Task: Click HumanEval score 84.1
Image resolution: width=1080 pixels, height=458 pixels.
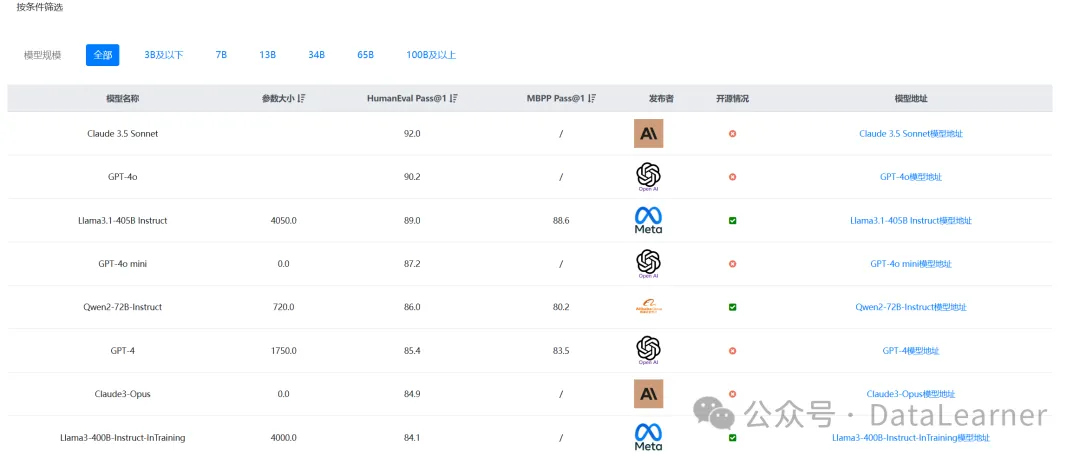Action: coord(412,437)
